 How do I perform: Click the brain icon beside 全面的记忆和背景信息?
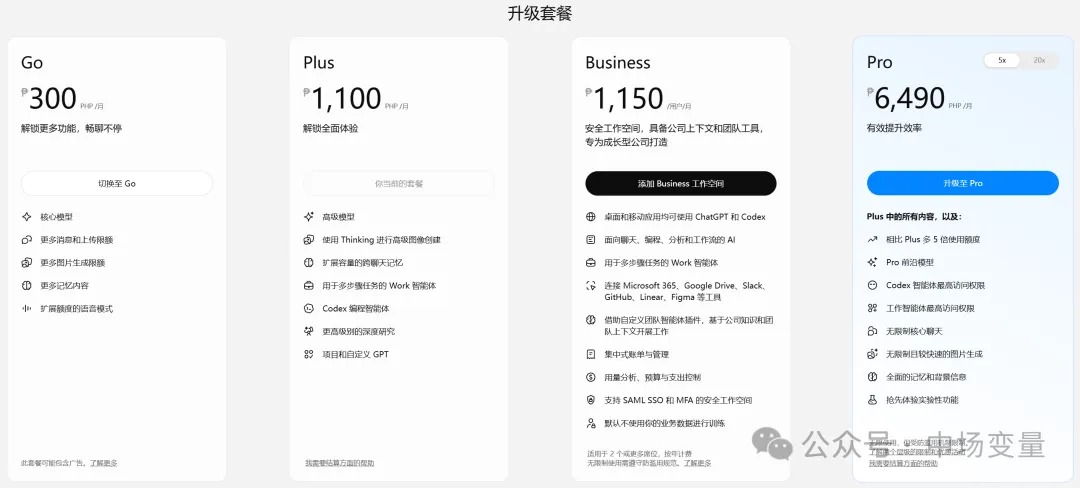tap(872, 377)
